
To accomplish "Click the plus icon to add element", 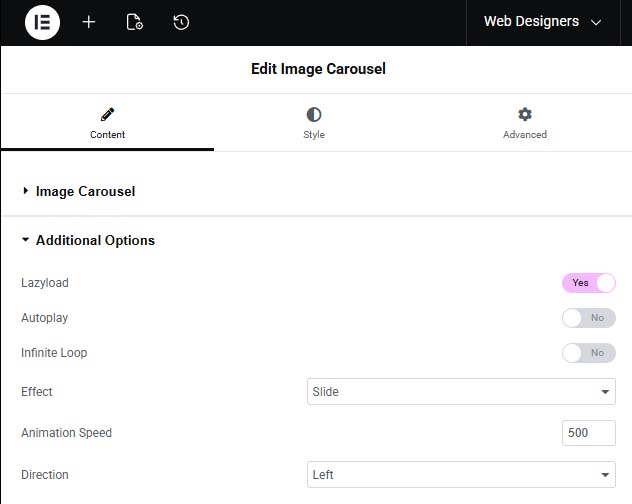I will point(89,22).
